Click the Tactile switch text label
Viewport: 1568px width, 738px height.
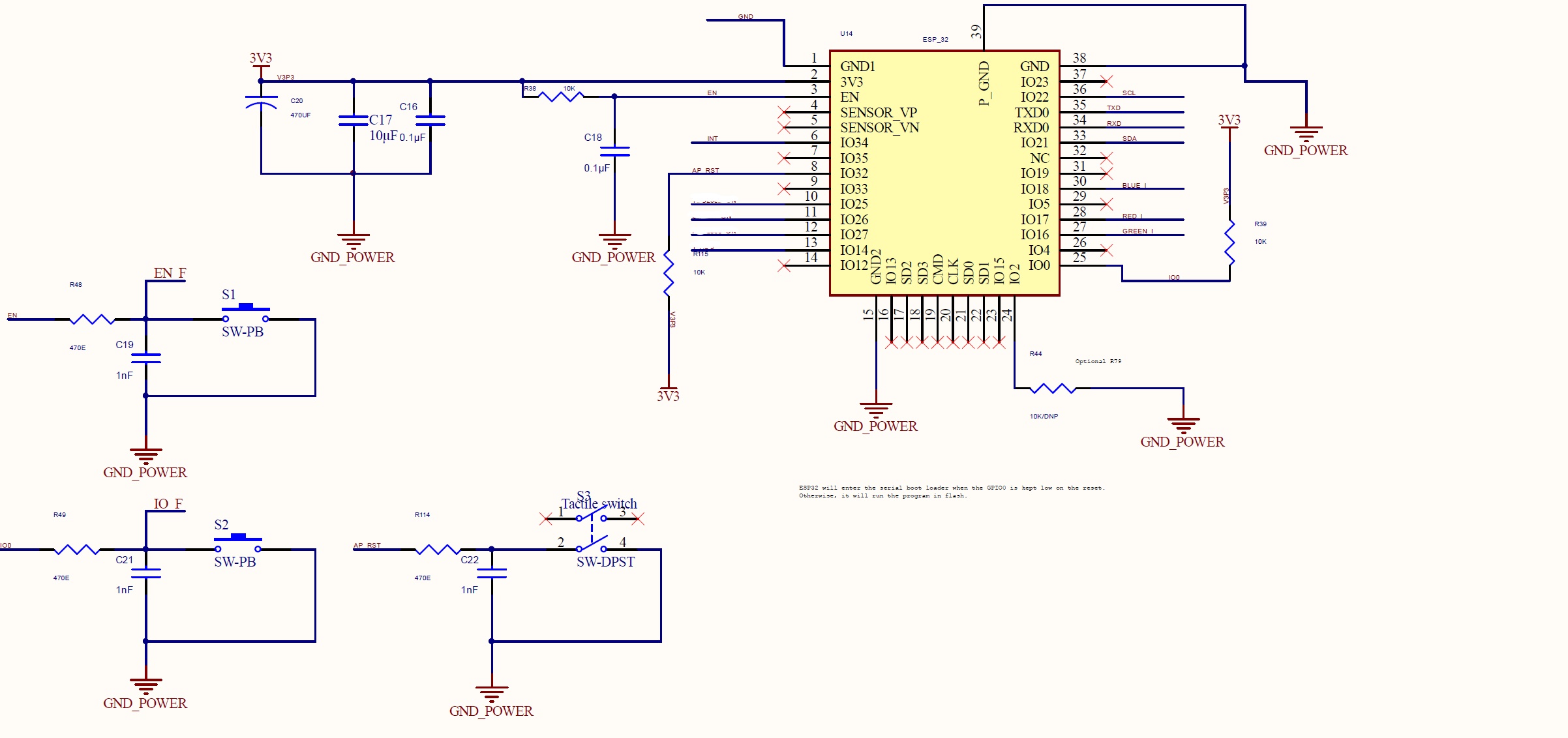tap(599, 504)
